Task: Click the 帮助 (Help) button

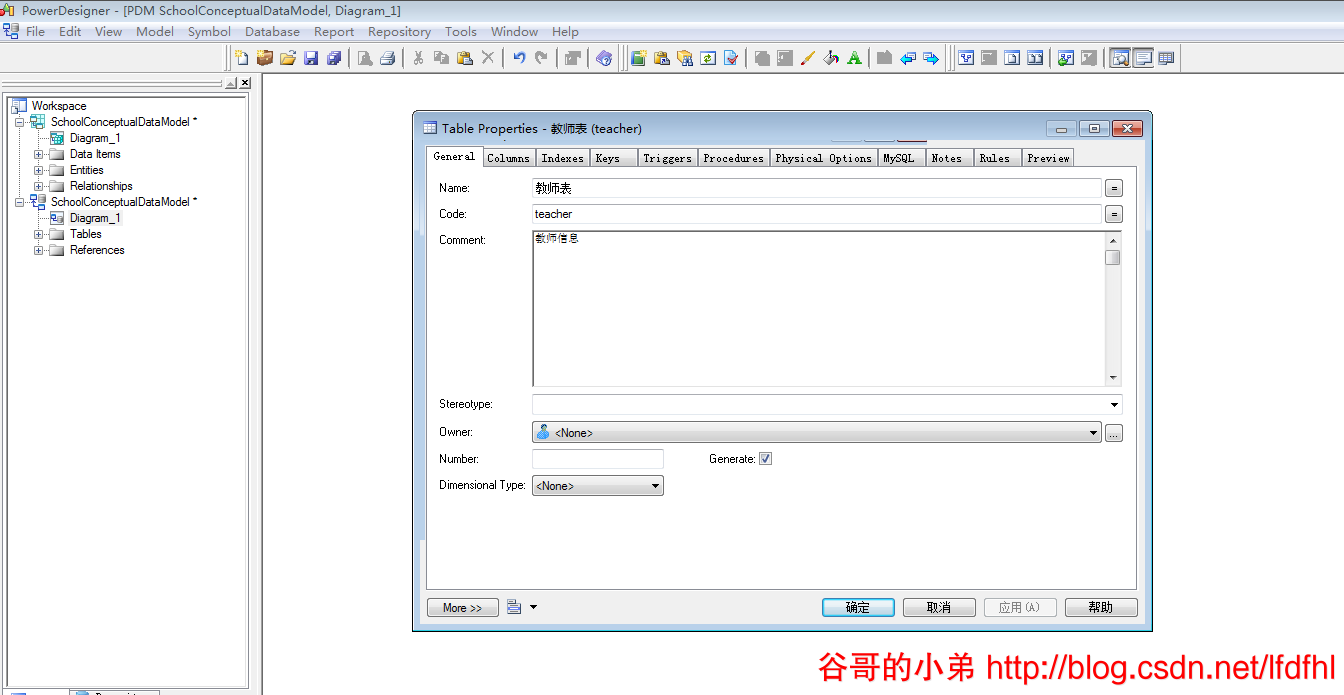Action: 1101,608
